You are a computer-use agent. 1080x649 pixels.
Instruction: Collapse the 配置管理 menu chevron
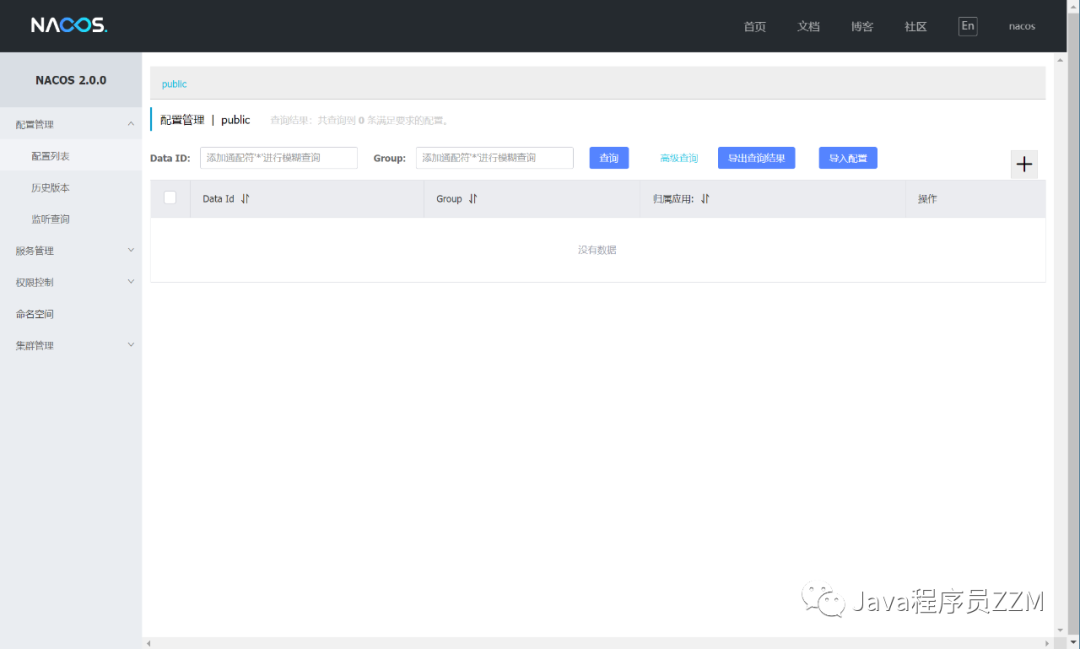click(131, 124)
